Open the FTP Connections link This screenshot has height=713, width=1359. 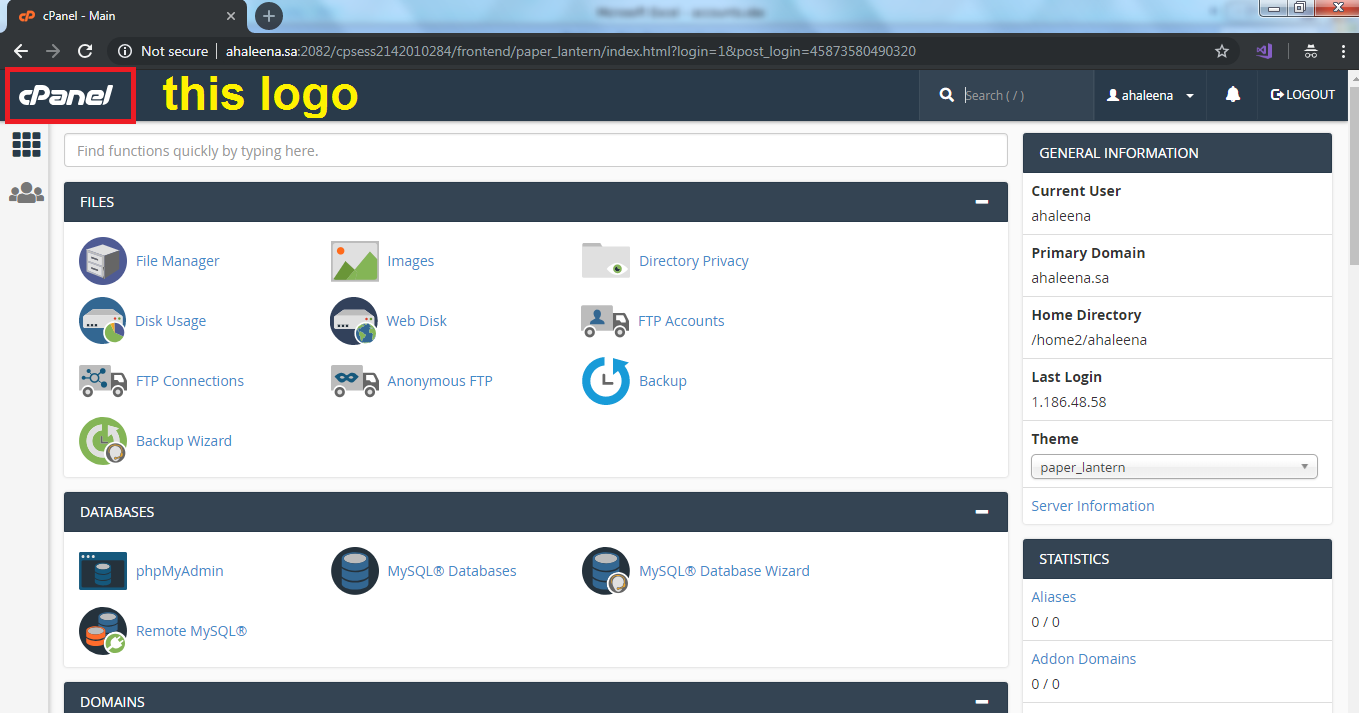pyautogui.click(x=190, y=381)
